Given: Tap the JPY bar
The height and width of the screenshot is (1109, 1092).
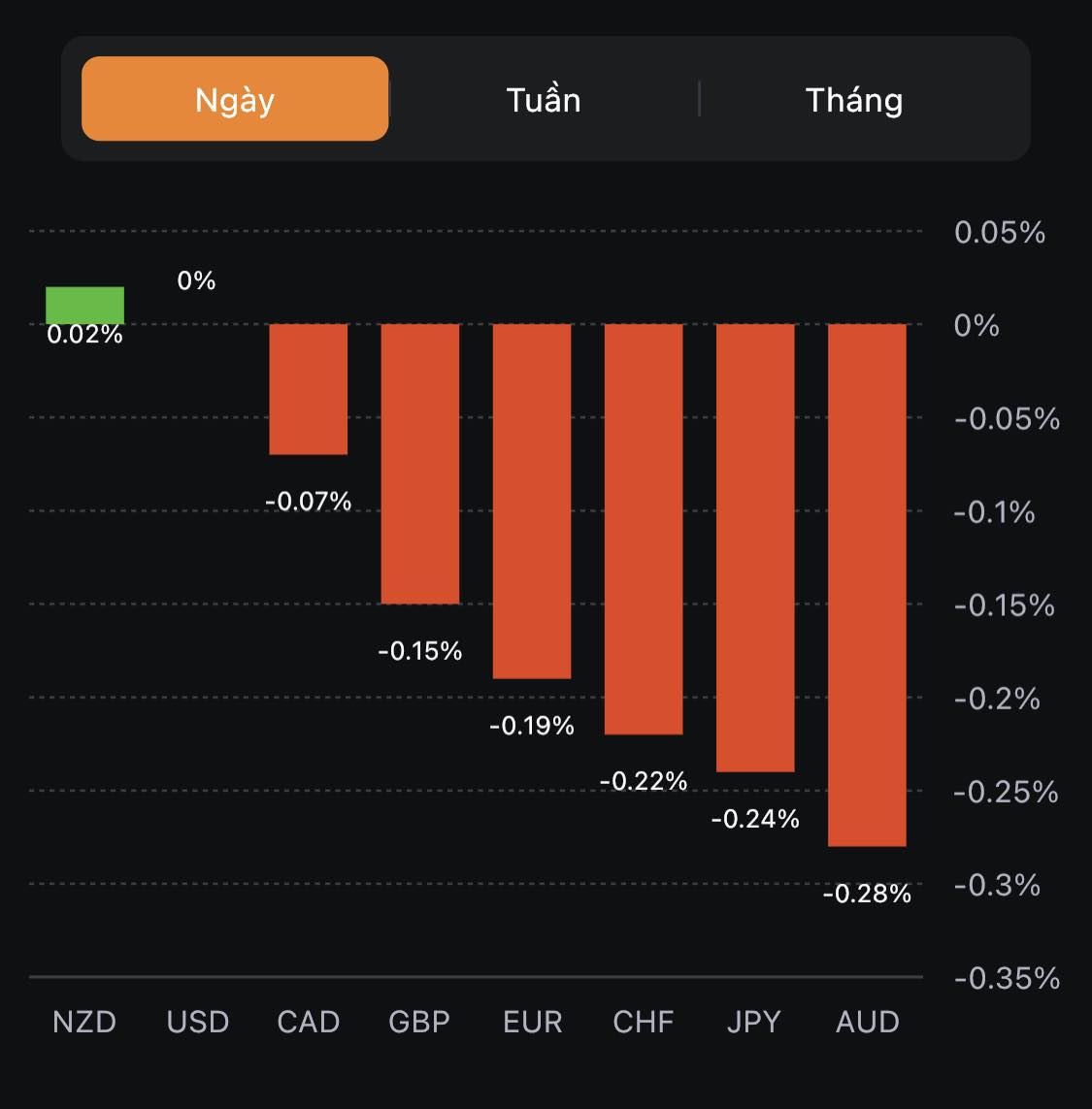Looking at the screenshot, I should pyautogui.click(x=755, y=547).
